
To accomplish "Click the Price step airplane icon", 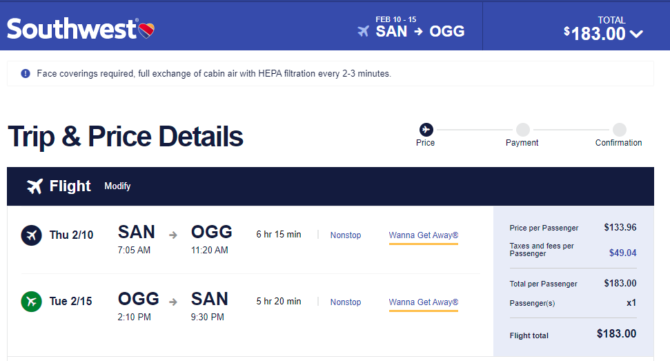I will pyautogui.click(x=426, y=129).
